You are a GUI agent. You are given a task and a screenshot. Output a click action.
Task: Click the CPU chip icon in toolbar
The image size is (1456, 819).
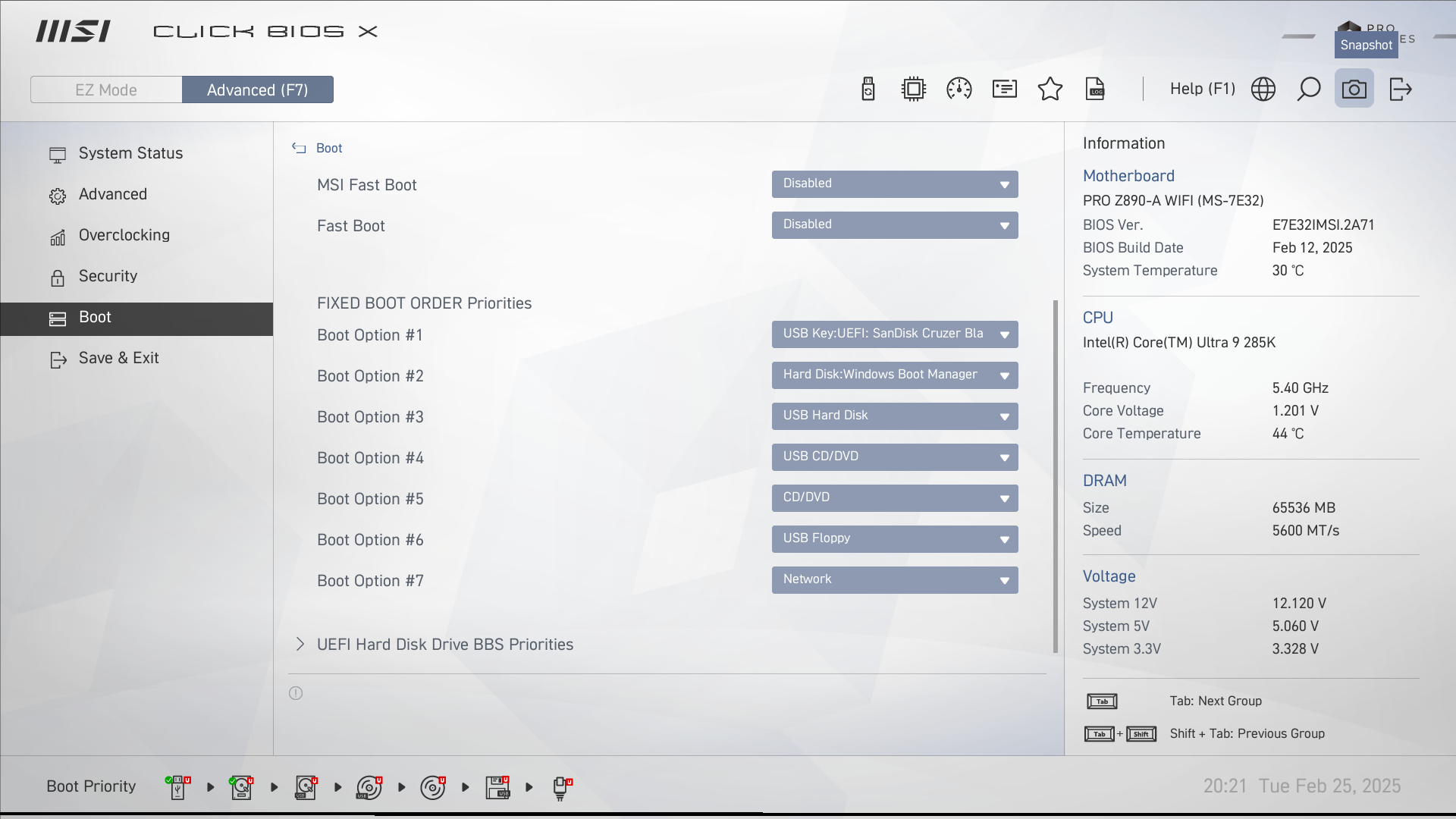click(914, 89)
